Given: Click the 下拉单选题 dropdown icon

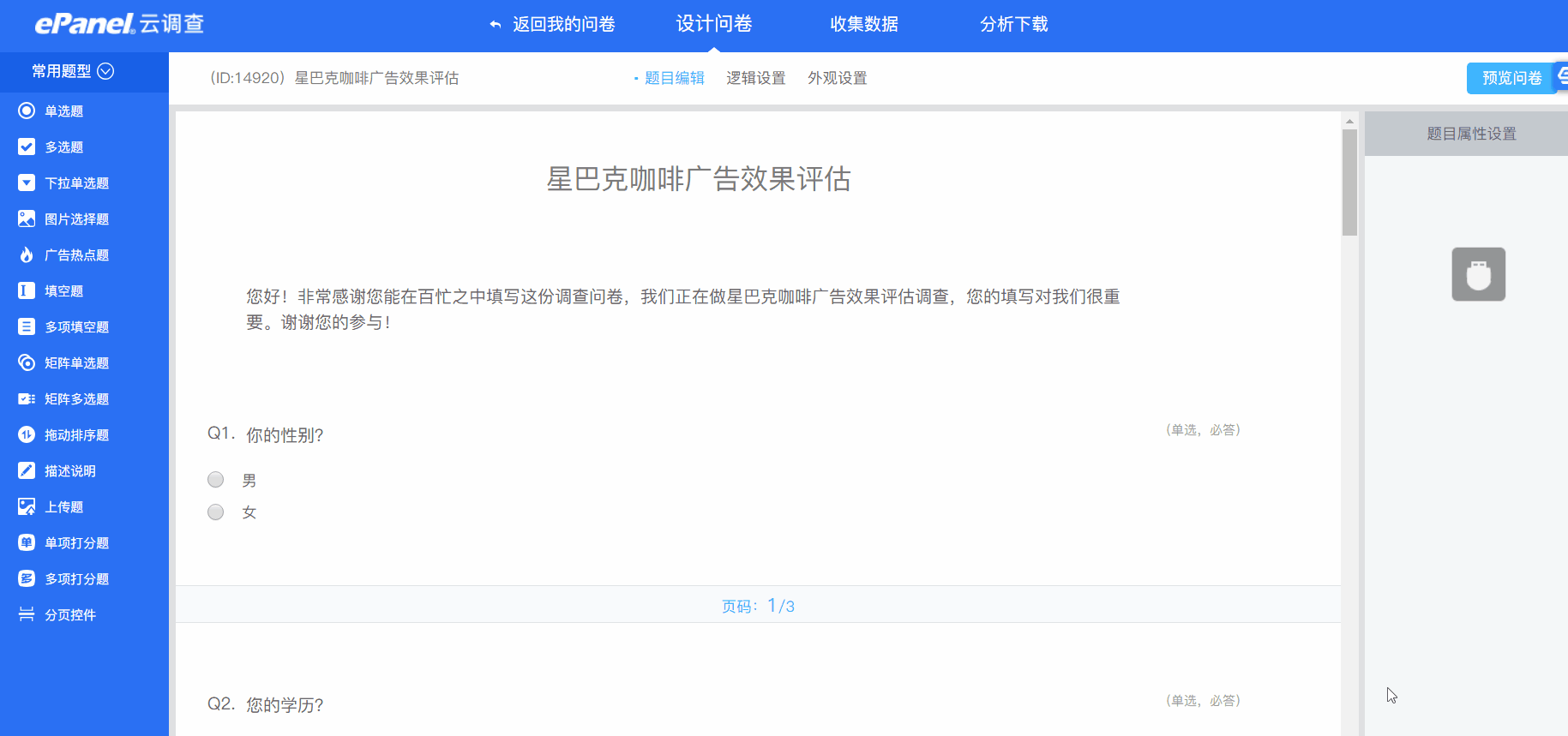Looking at the screenshot, I should click(27, 183).
